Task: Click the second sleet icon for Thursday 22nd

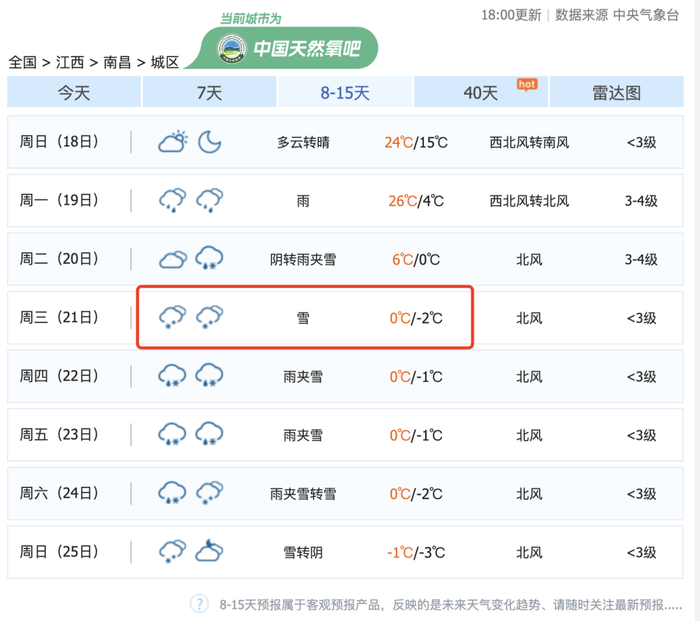Action: (x=209, y=377)
